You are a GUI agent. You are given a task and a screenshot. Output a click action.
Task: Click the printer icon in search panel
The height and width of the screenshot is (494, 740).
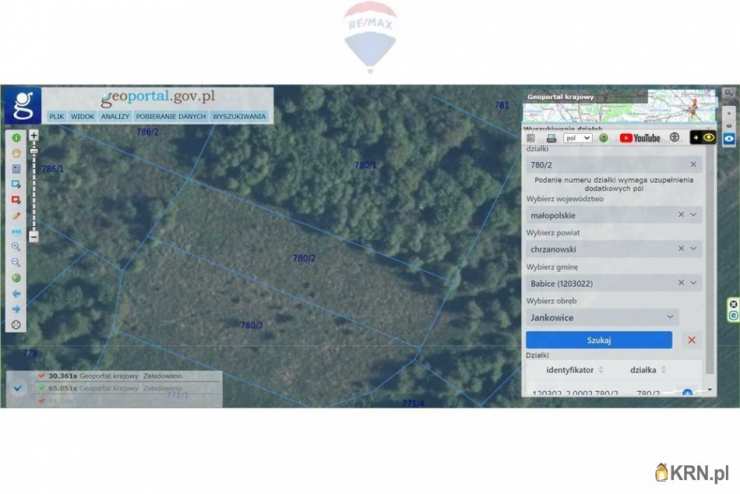[x=551, y=138]
